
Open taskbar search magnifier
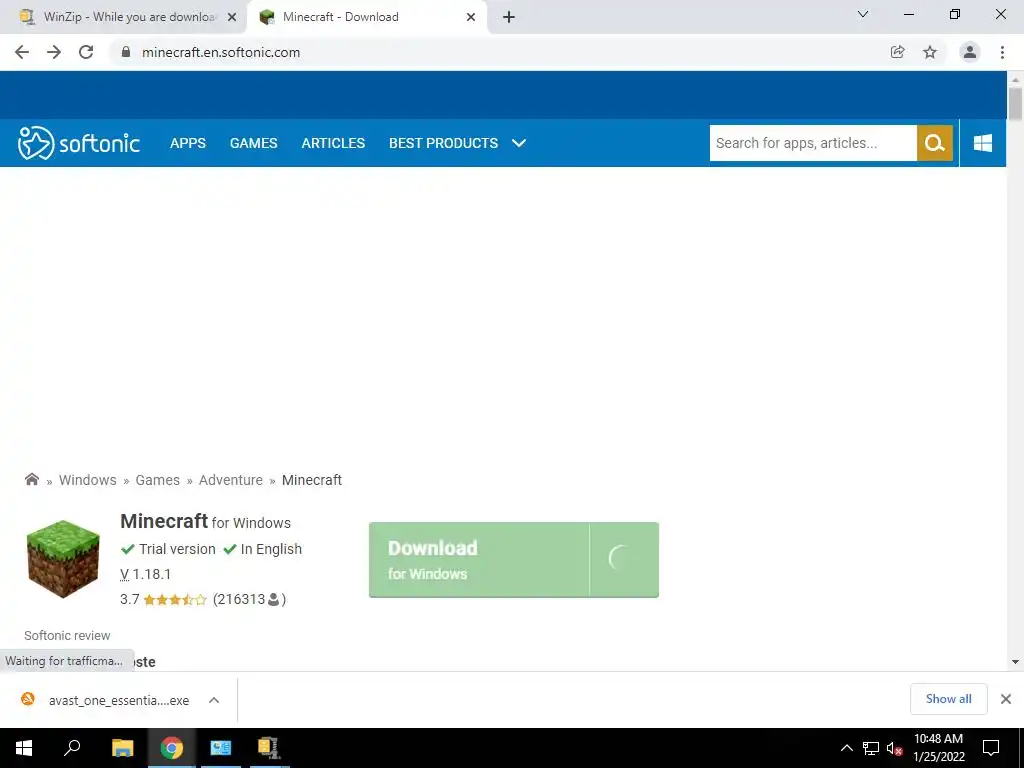pyautogui.click(x=72, y=748)
